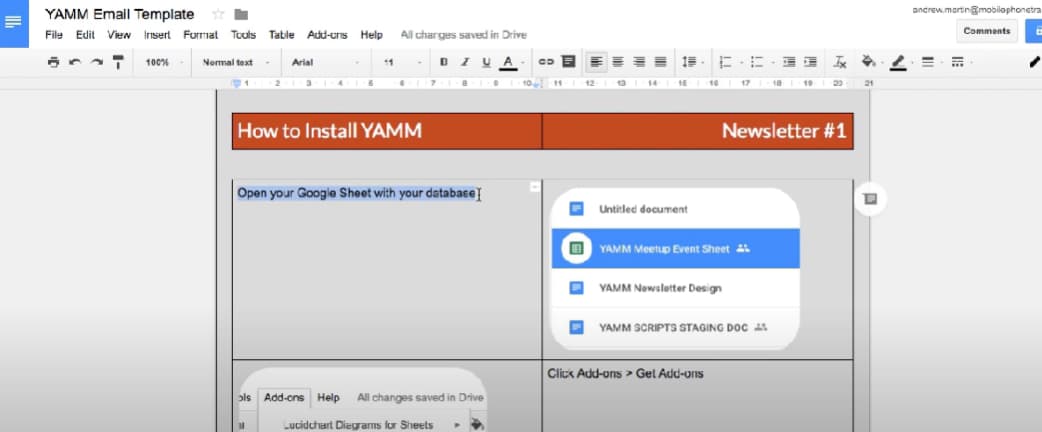
Task: Clear formatting from the selection
Action: pos(840,62)
